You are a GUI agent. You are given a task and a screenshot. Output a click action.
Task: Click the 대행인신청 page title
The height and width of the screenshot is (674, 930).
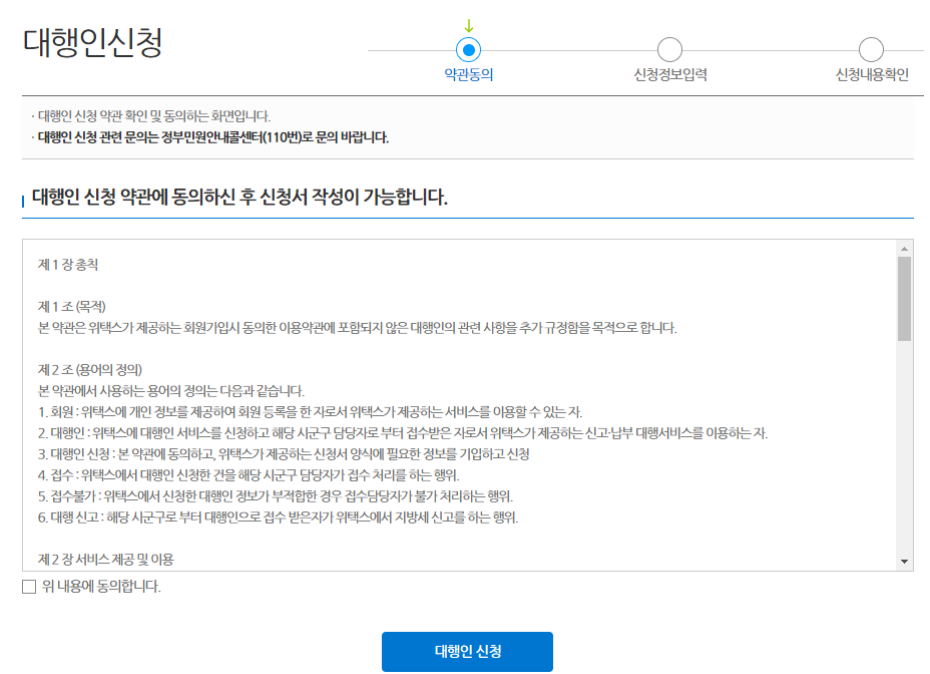(93, 43)
